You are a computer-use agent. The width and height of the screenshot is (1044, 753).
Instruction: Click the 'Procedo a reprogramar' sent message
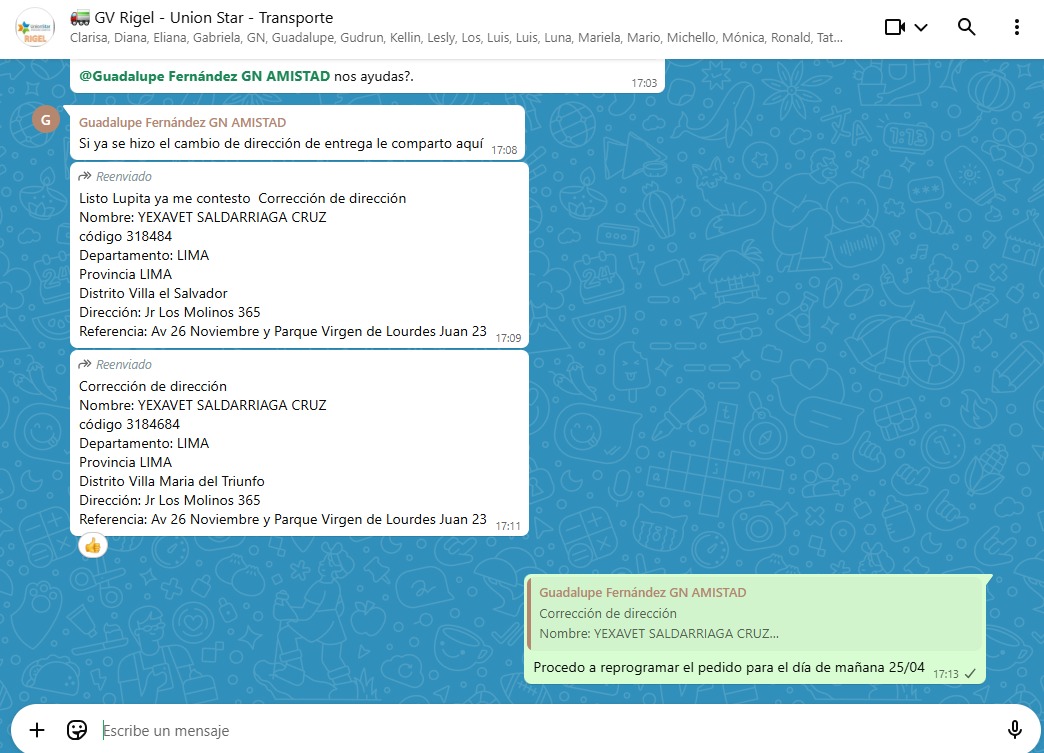click(x=729, y=667)
